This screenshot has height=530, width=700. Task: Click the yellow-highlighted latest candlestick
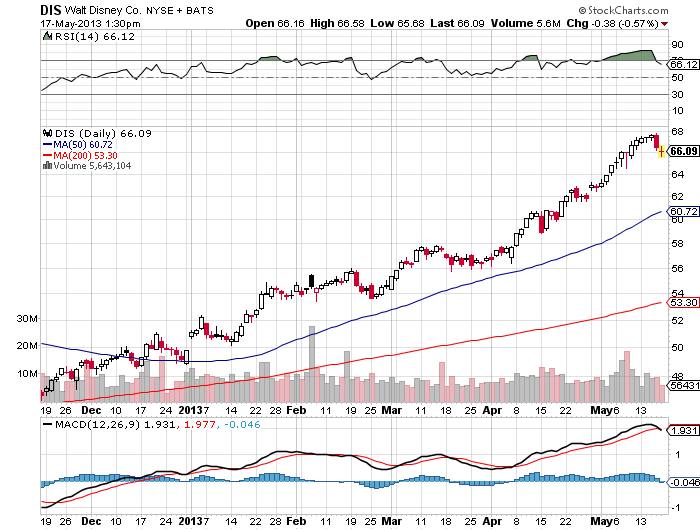point(662,151)
